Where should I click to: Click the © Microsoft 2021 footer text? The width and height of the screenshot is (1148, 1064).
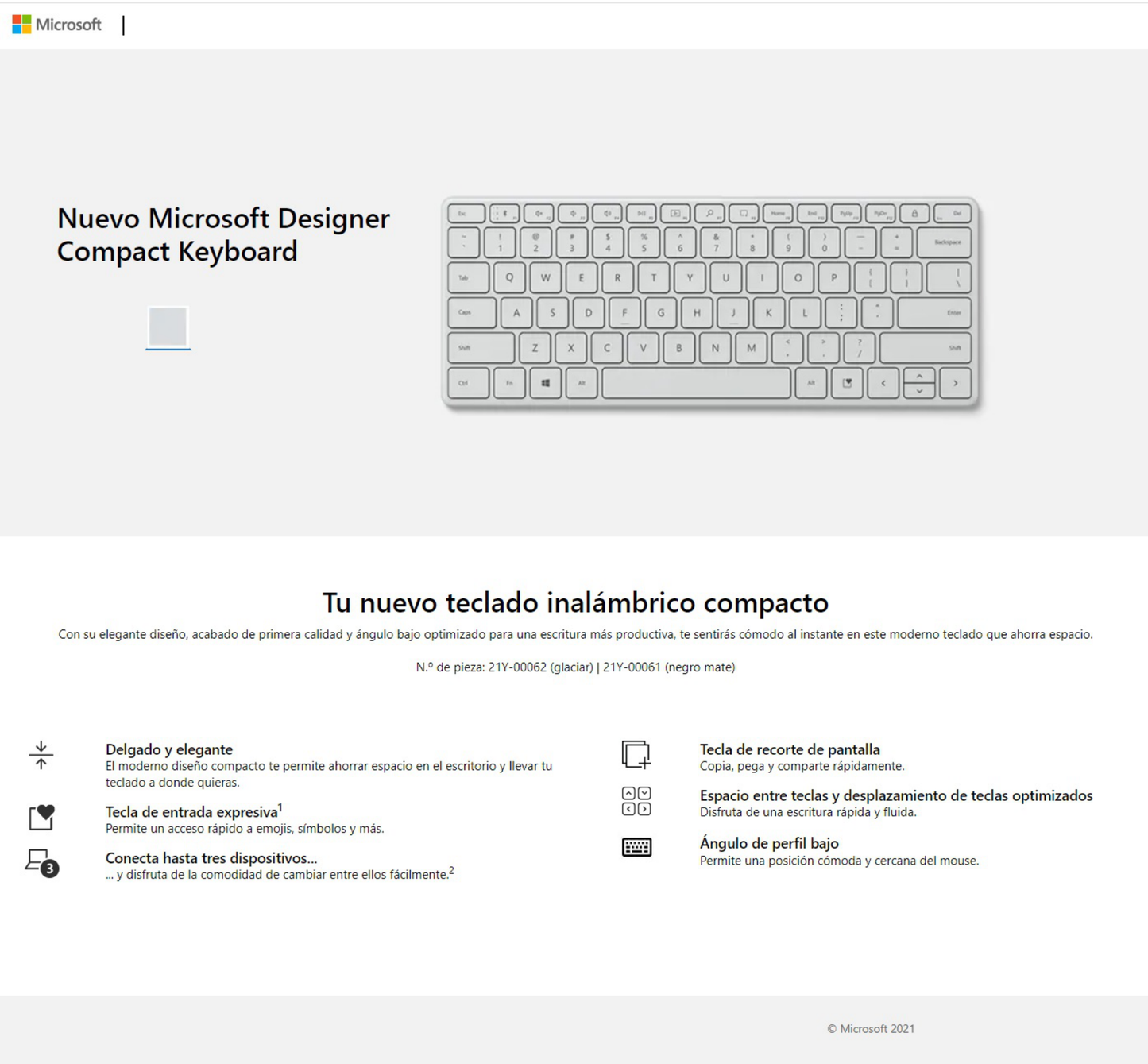pyautogui.click(x=871, y=1028)
